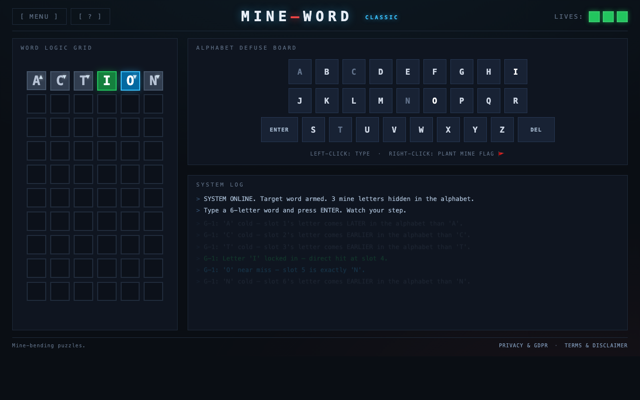
Task: Click greyed letter key T on keyboard
Action: 340,129
